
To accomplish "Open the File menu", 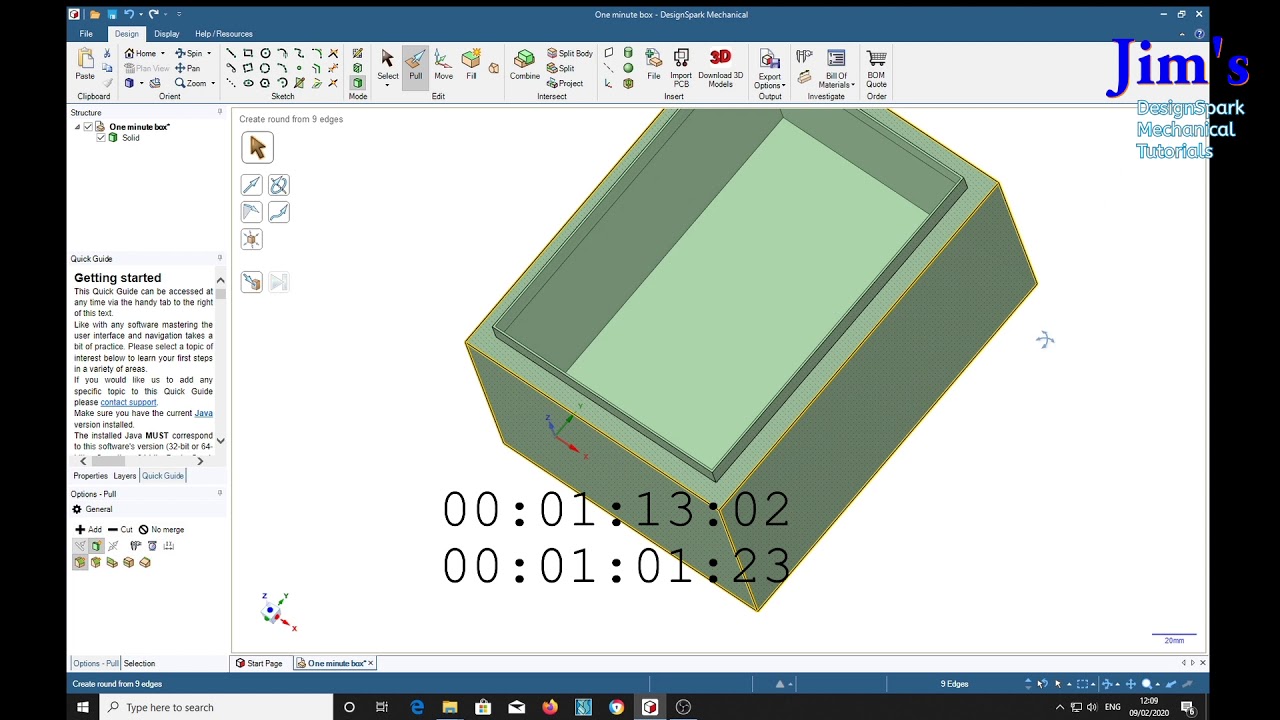I will tap(86, 34).
